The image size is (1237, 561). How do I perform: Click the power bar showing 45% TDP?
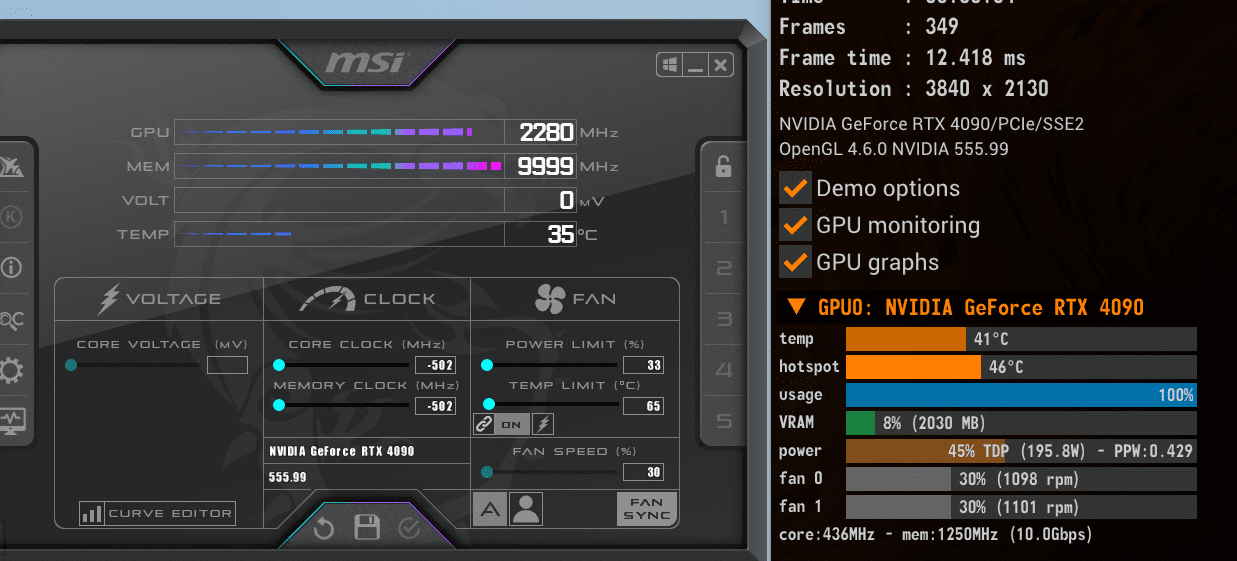1021,451
